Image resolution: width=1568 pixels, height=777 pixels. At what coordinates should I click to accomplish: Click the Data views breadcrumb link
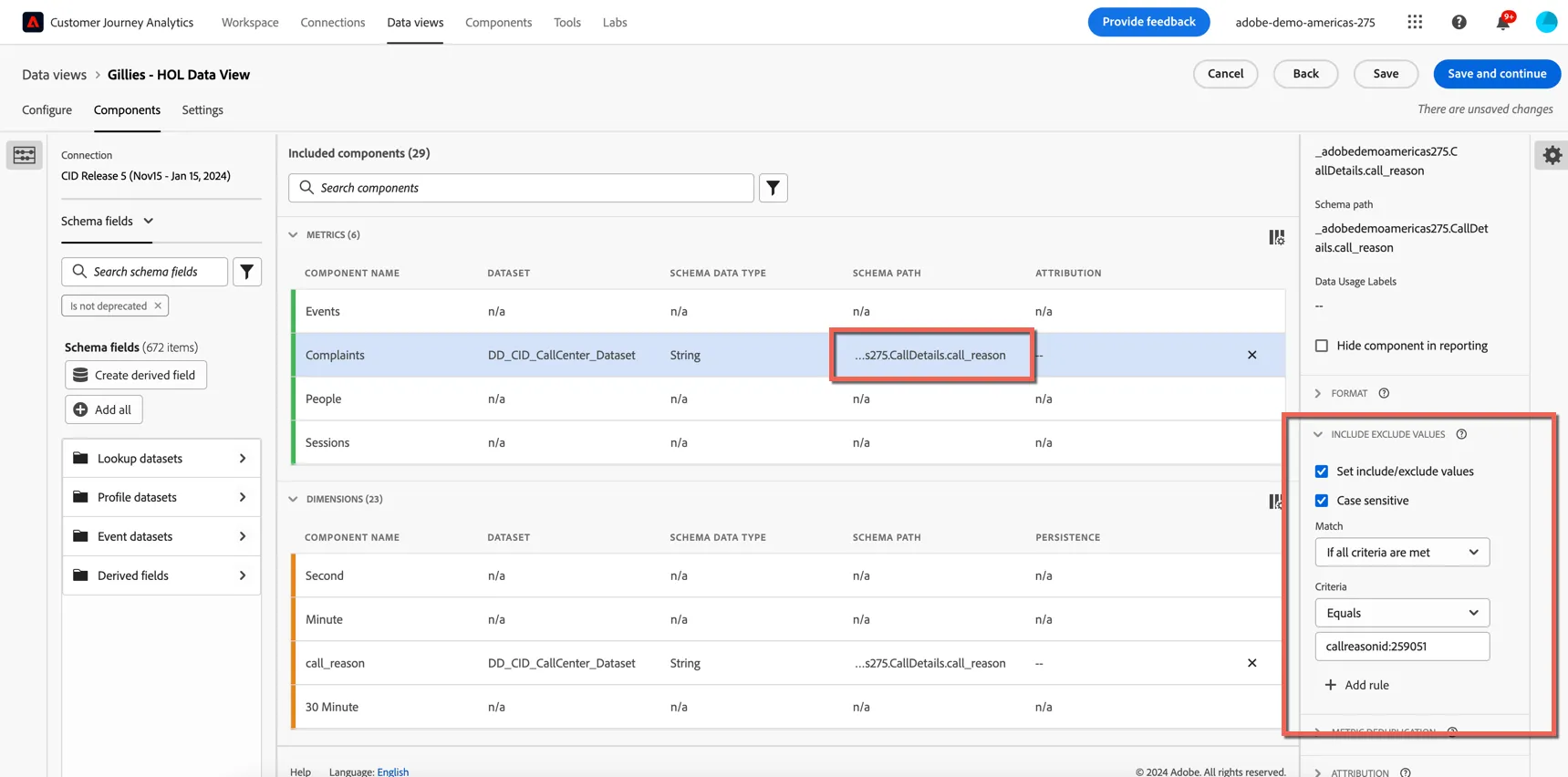pyautogui.click(x=55, y=75)
